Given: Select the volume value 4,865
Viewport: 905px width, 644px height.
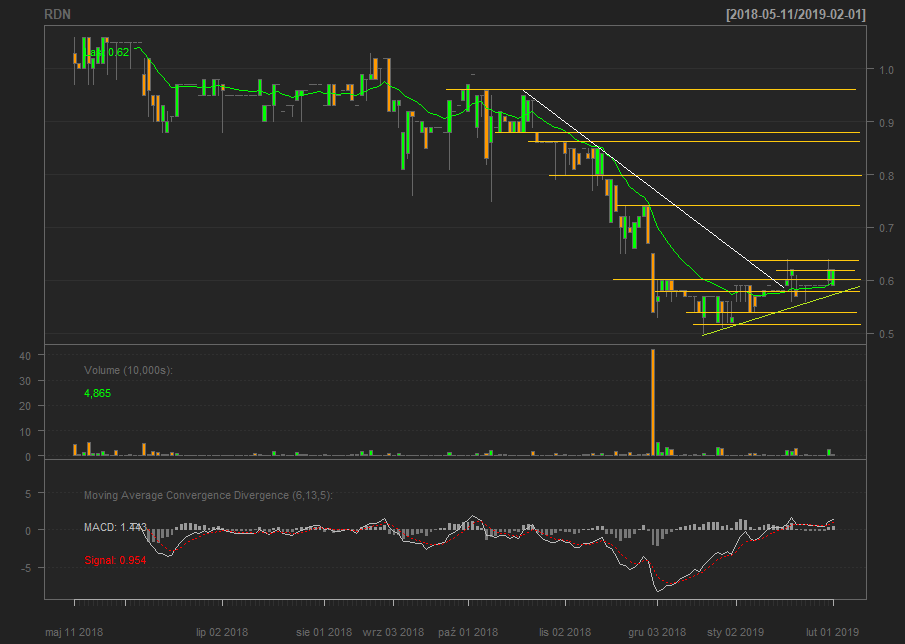Looking at the screenshot, I should click(x=98, y=394).
